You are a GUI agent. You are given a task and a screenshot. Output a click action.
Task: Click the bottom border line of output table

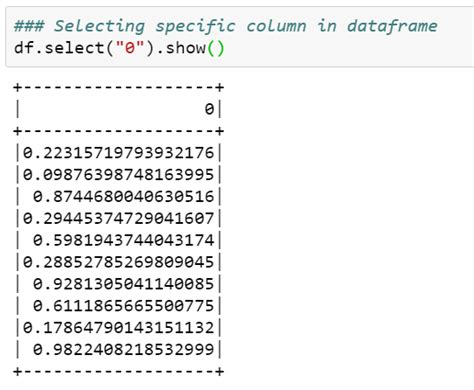[x=118, y=371]
